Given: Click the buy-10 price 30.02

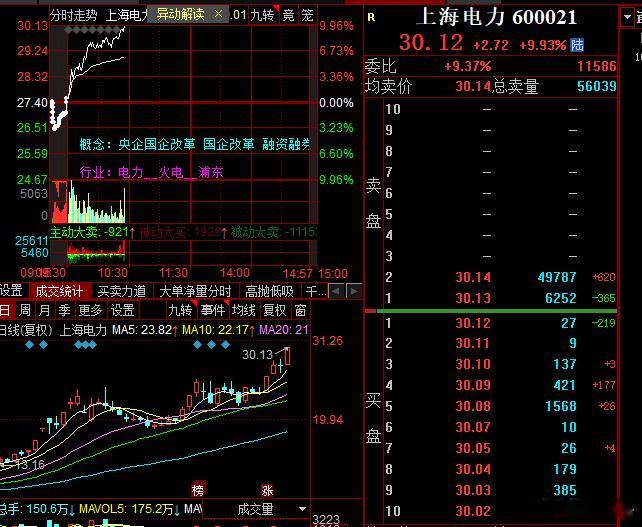Looking at the screenshot, I should click(x=473, y=511).
